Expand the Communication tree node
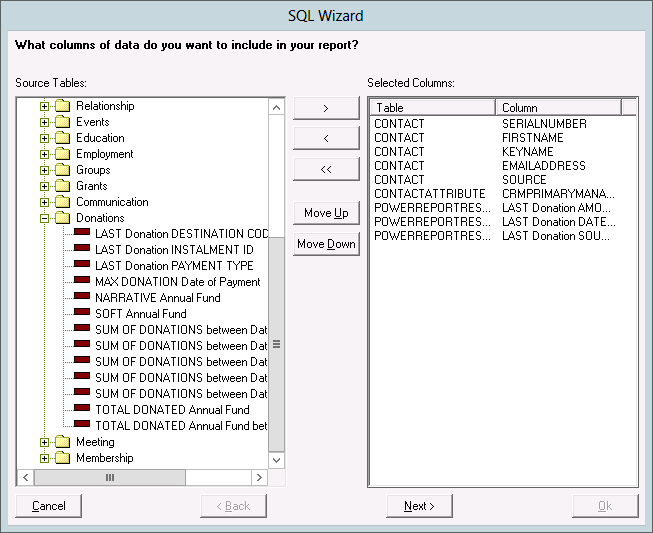This screenshot has height=533, width=653. click(x=44, y=202)
